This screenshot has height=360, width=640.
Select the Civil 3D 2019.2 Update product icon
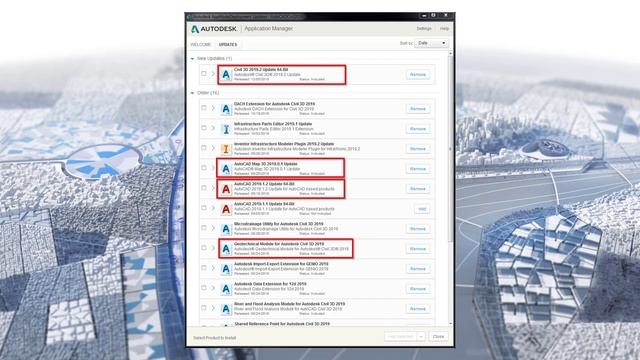click(226, 75)
